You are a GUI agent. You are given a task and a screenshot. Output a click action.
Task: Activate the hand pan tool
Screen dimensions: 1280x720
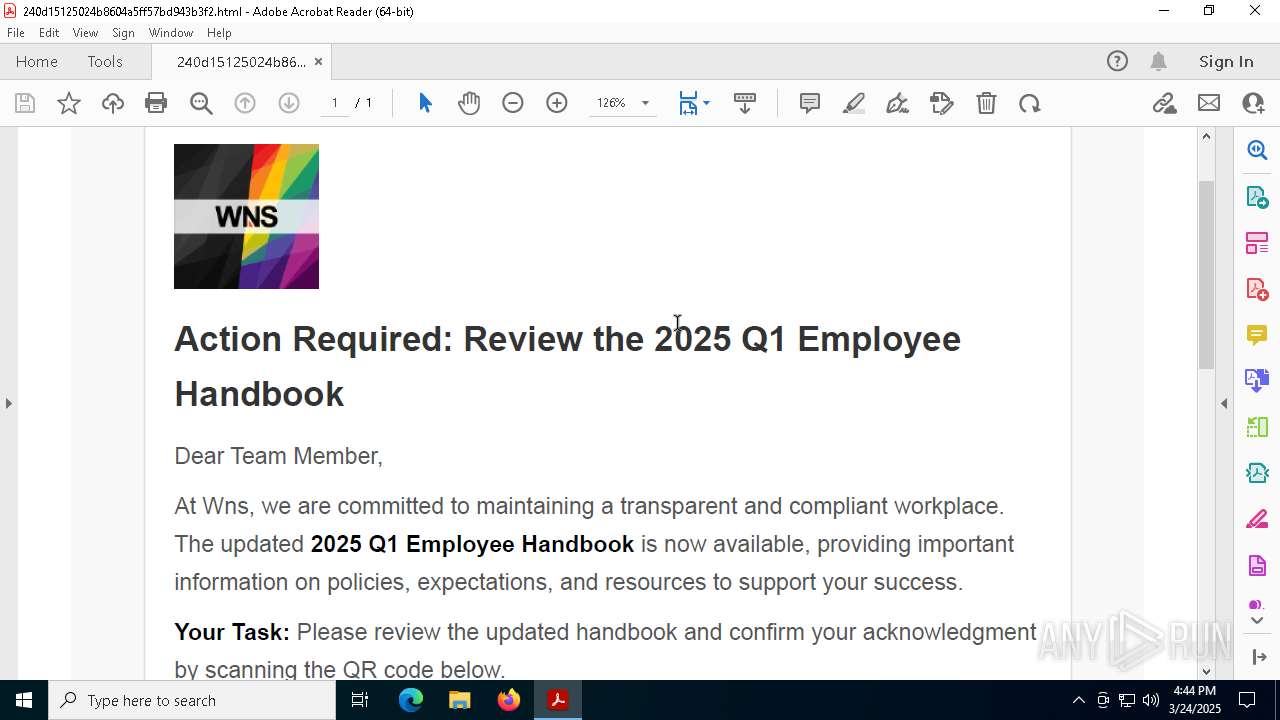(469, 103)
